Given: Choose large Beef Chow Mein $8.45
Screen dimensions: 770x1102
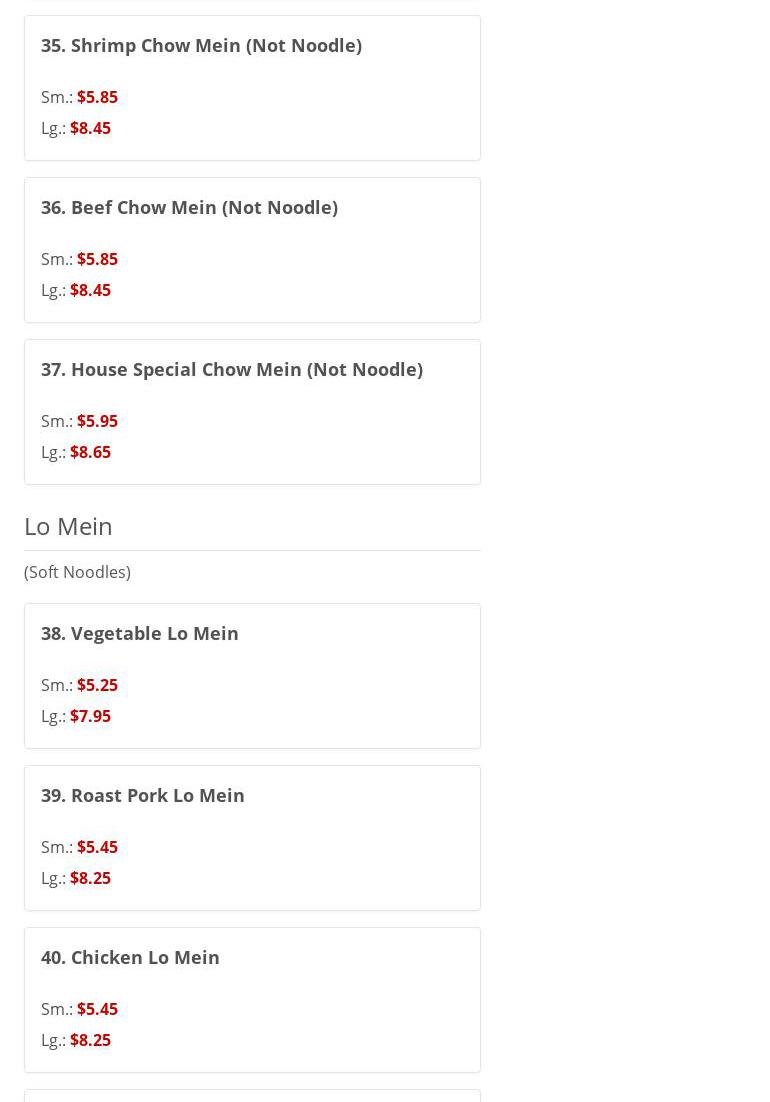Looking at the screenshot, I should 90,290.
